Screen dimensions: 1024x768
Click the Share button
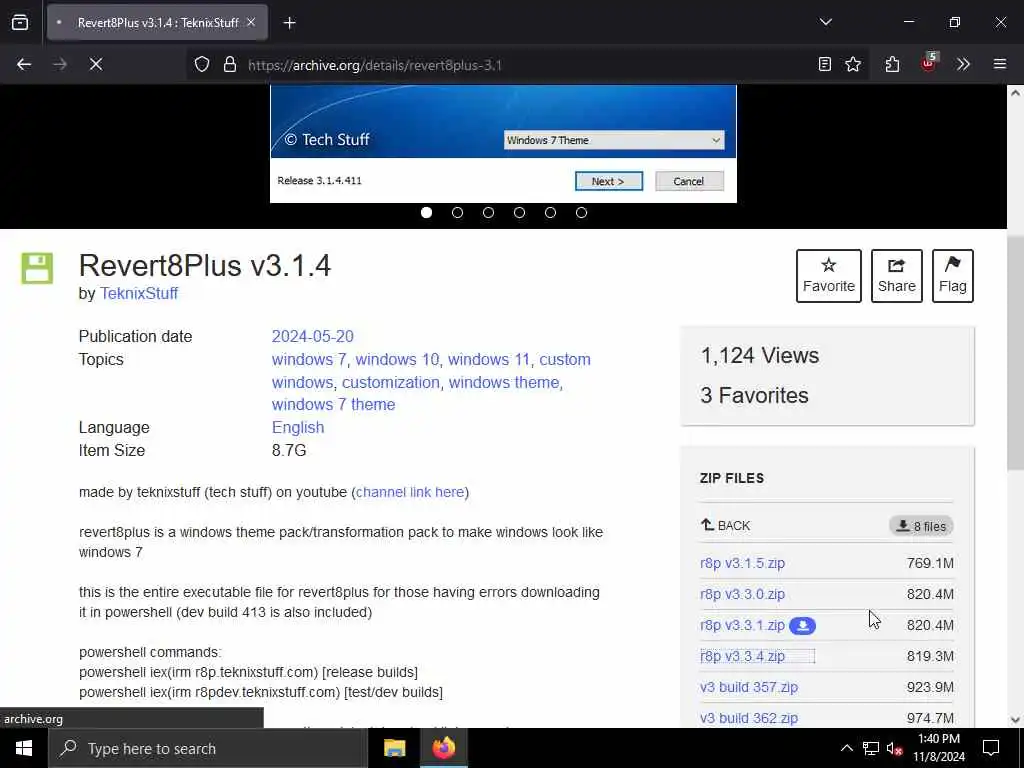point(897,276)
